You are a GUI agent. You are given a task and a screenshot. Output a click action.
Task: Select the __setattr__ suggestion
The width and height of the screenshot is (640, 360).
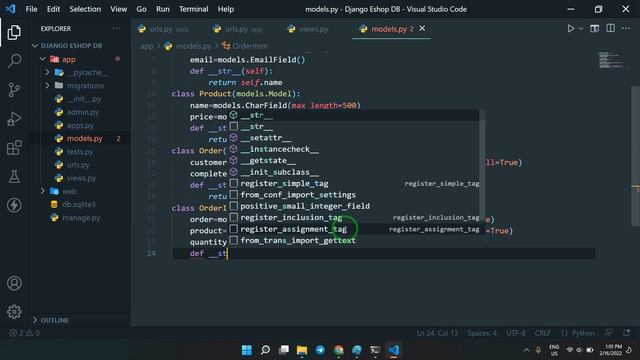tap(353, 138)
